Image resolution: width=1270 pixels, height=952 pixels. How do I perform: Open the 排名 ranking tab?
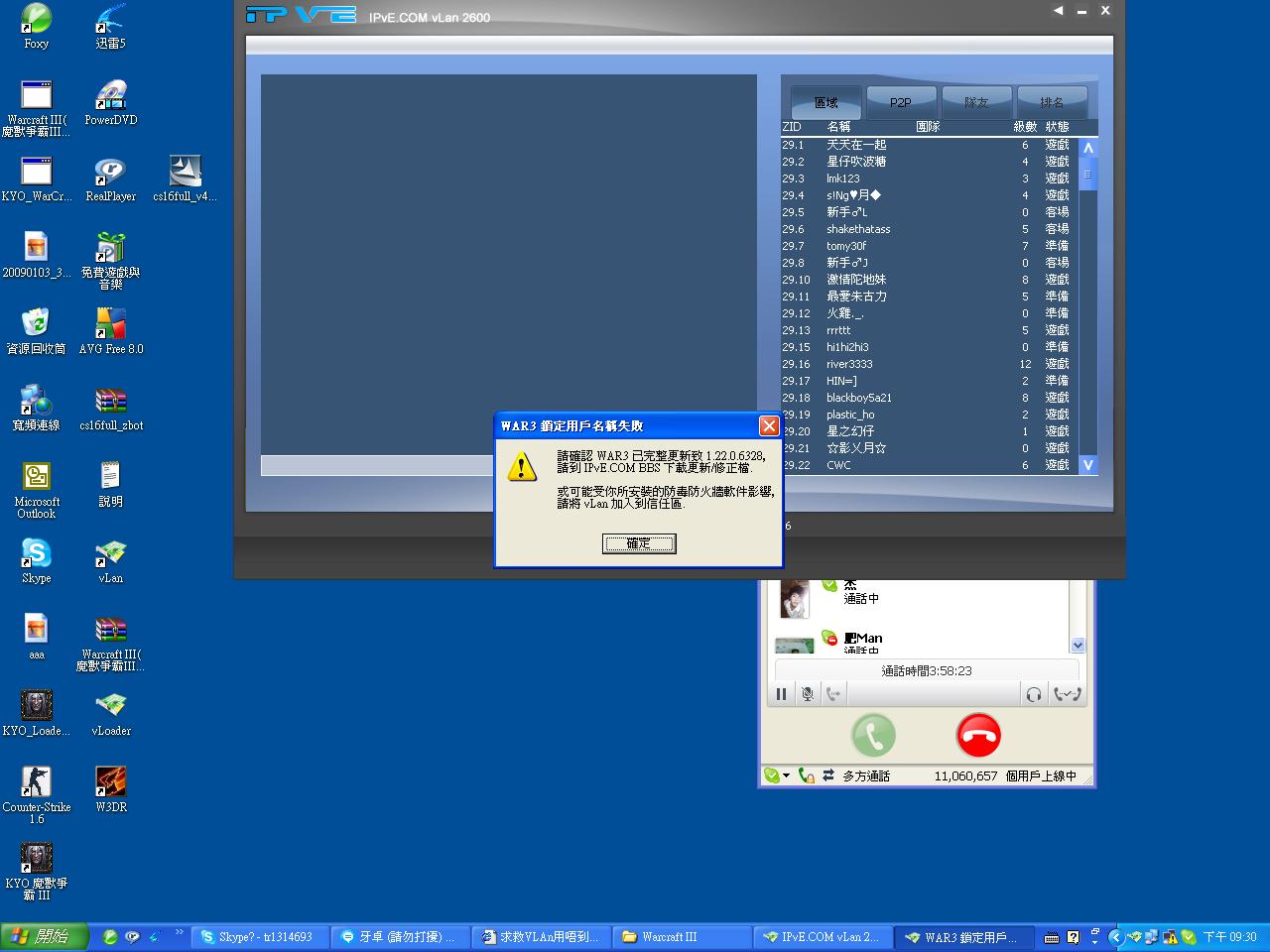(x=1052, y=102)
